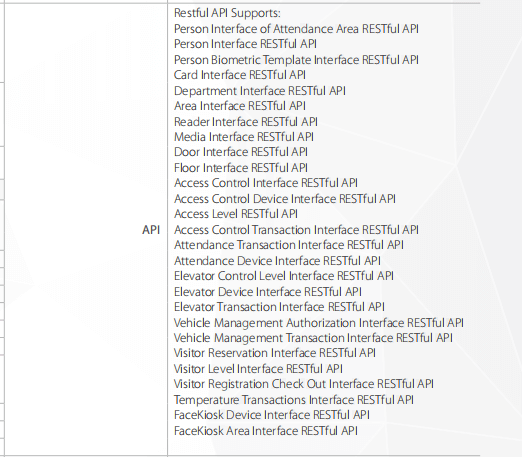Click 'FaceKiosk Area Interface RESTful API' text
The width and height of the screenshot is (522, 457).
[266, 431]
